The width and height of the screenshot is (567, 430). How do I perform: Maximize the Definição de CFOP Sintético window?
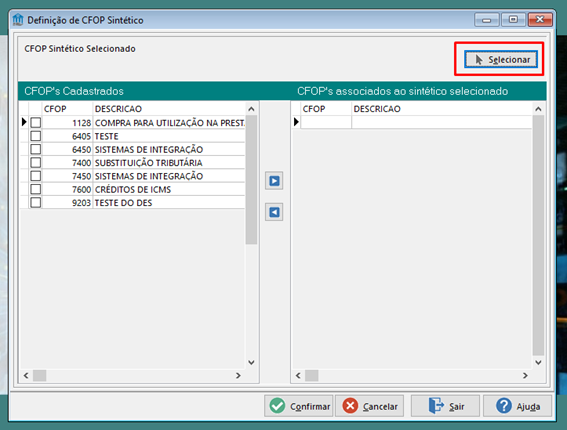click(x=513, y=20)
